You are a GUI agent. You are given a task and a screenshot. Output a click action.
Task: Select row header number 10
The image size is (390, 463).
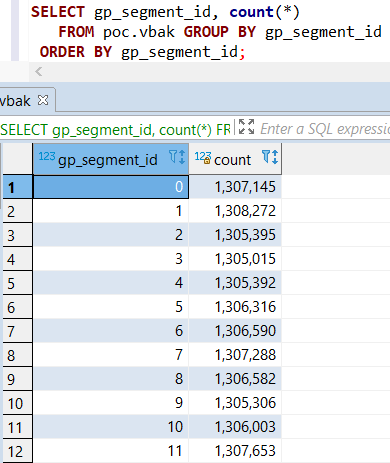tap(17, 403)
